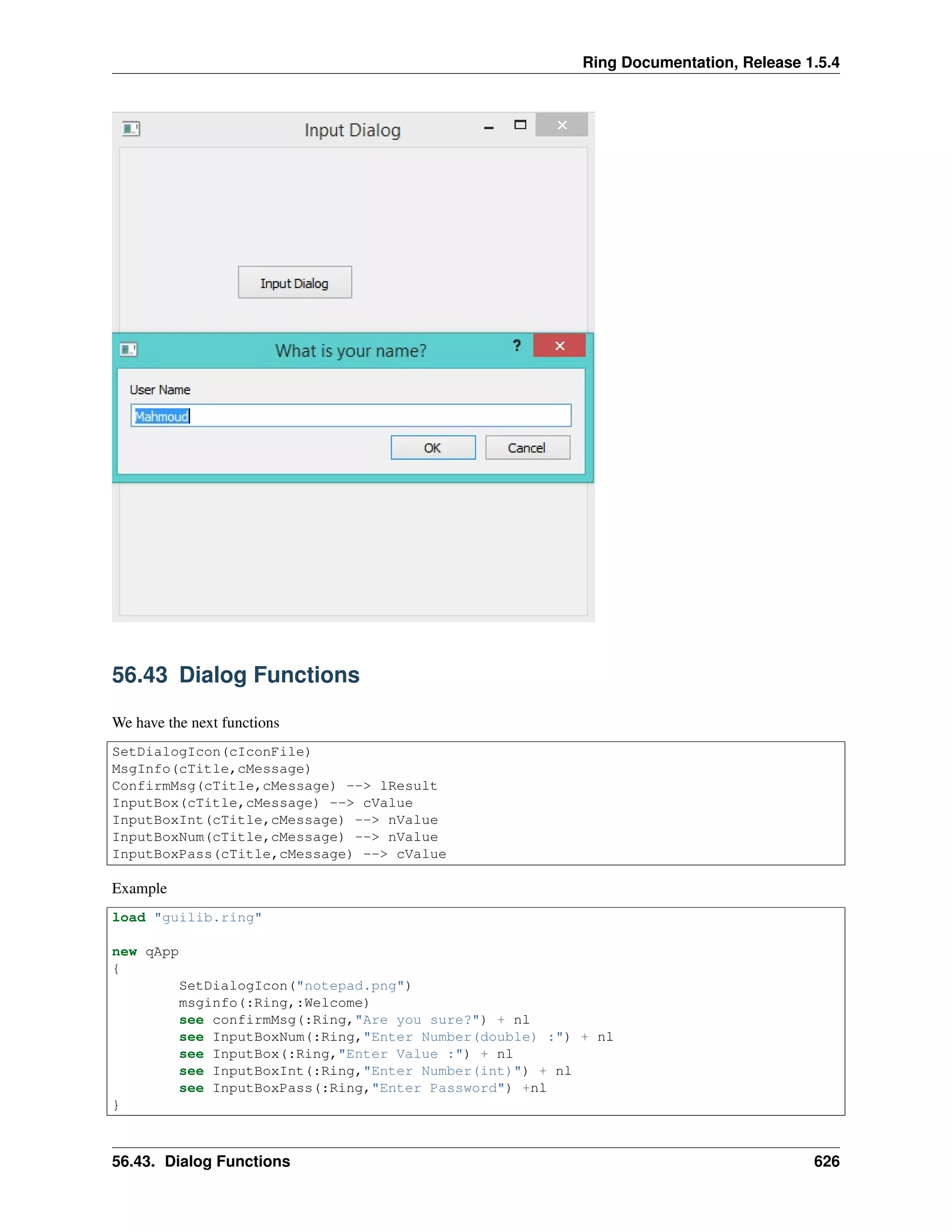Image resolution: width=952 pixels, height=1232 pixels.
Task: Click the name dialog's window icon
Action: [129, 350]
